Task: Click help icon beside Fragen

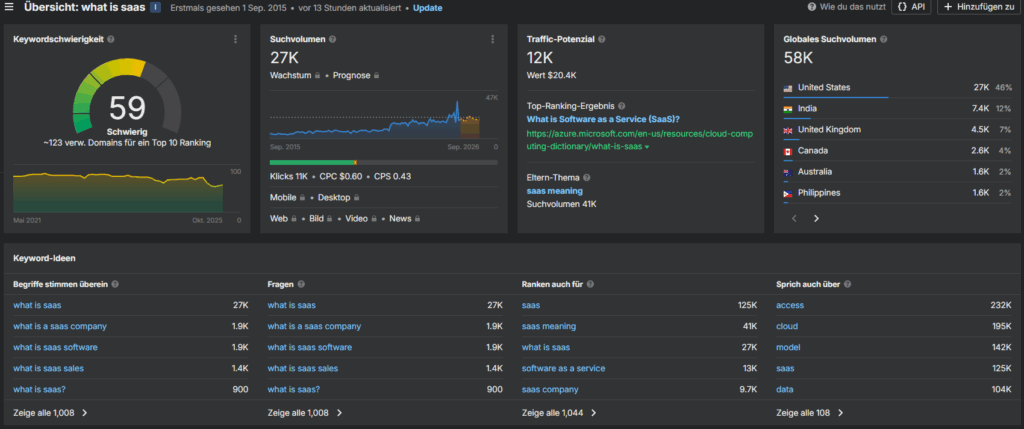Action: (x=301, y=285)
